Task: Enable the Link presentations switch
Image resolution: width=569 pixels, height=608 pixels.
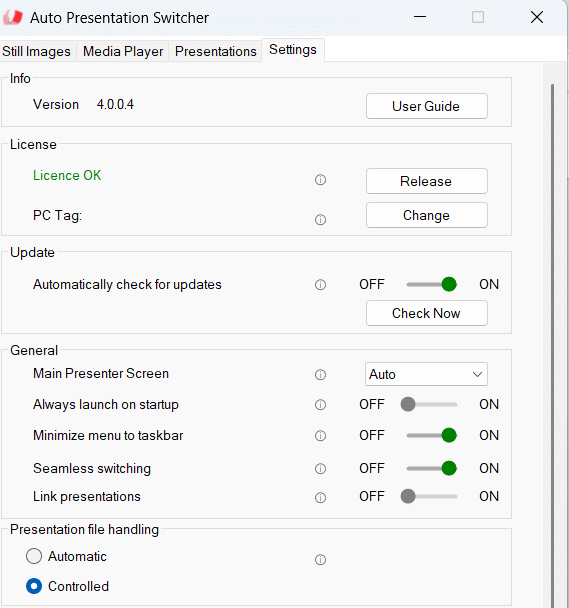Action: (x=429, y=496)
